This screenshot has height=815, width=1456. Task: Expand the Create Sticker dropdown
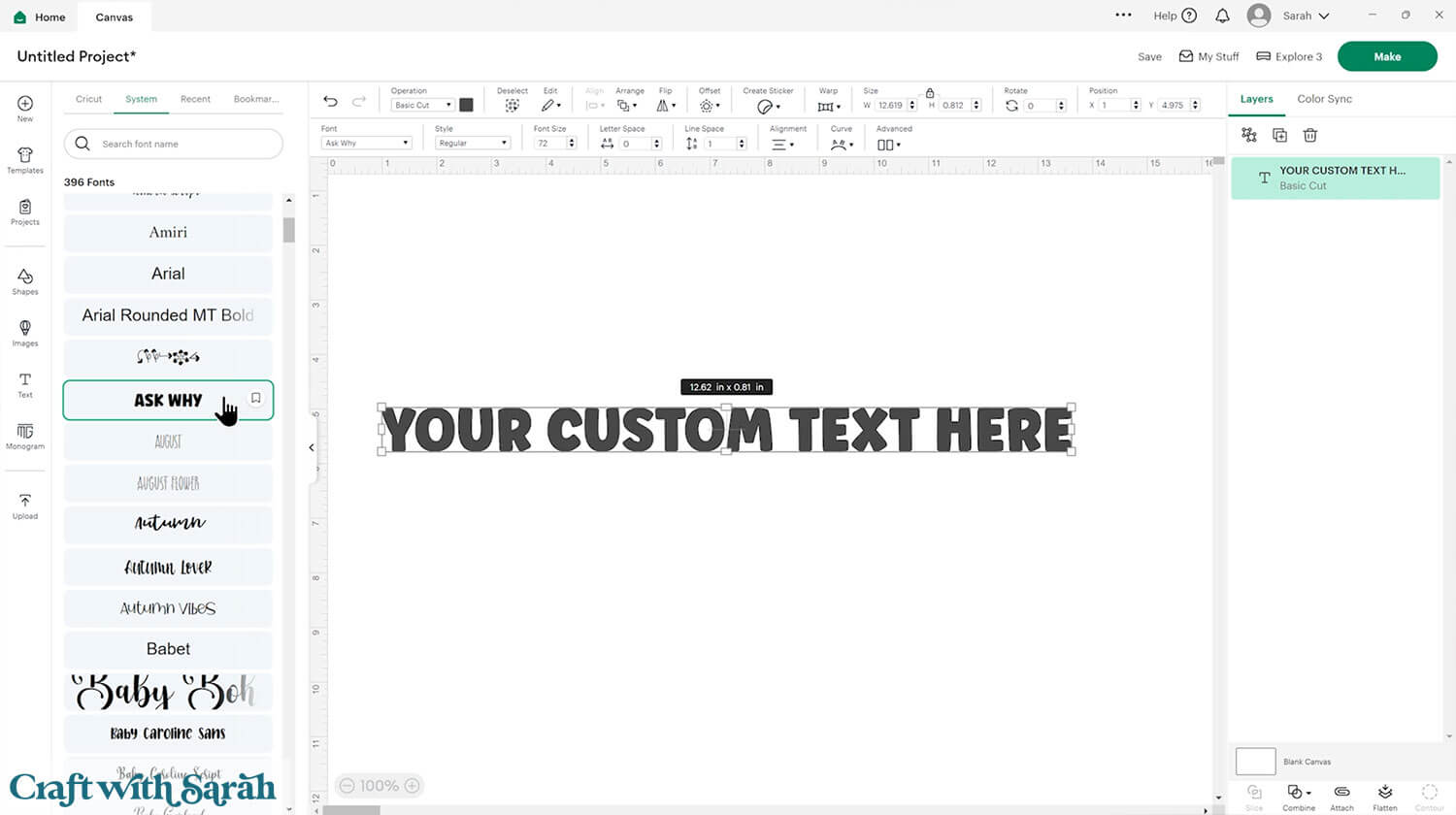[x=768, y=106]
